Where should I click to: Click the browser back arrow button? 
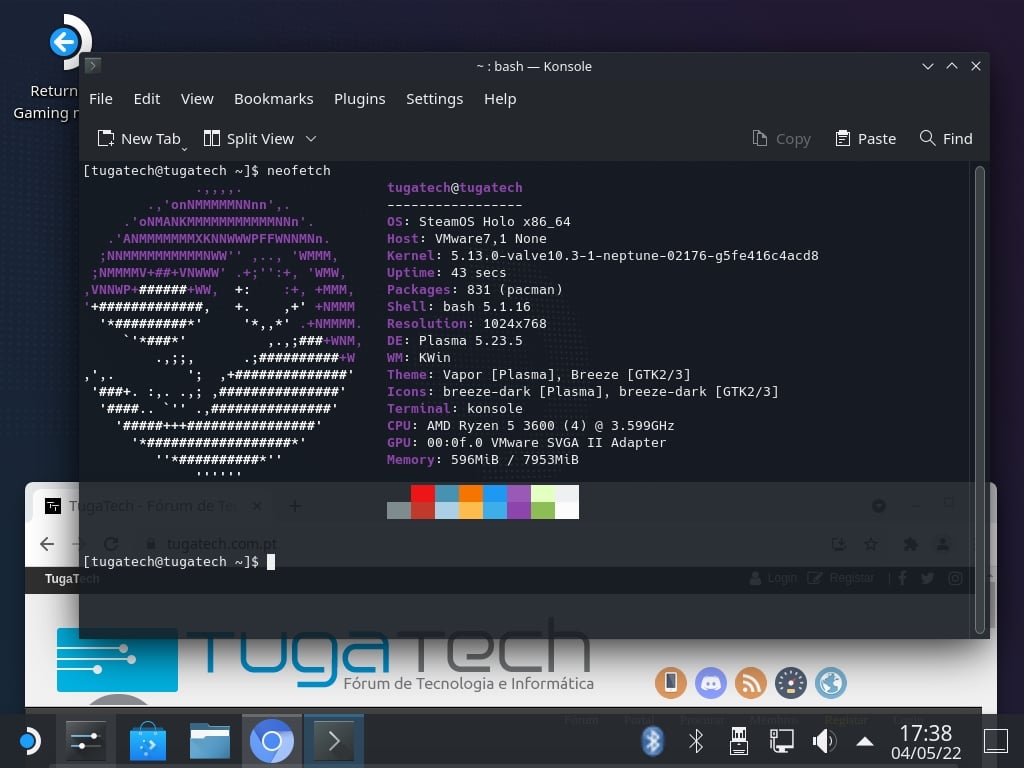47,544
